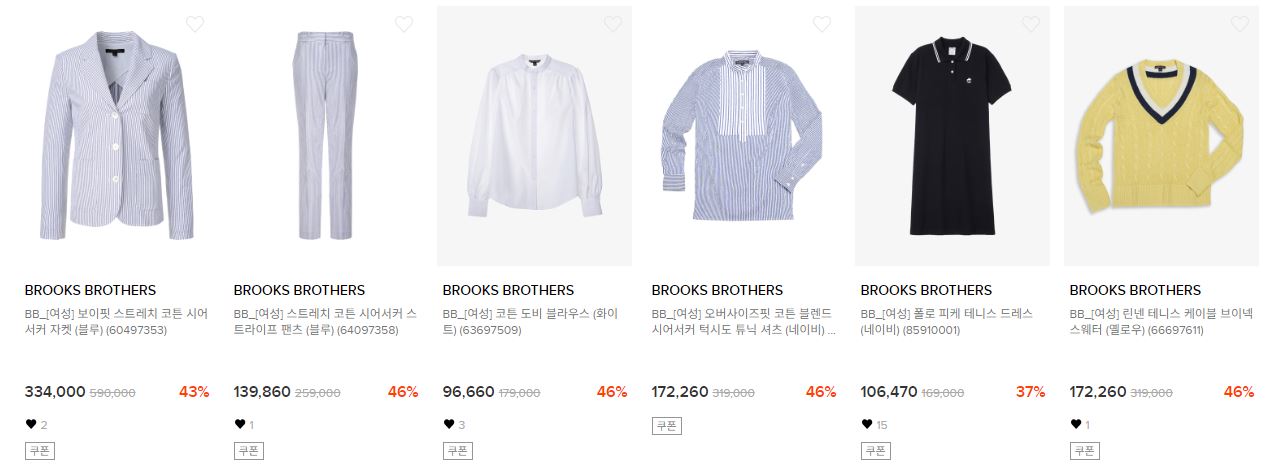
Task: Wishlist the blue seersucker jacket with heart icon
Action: pos(195,24)
